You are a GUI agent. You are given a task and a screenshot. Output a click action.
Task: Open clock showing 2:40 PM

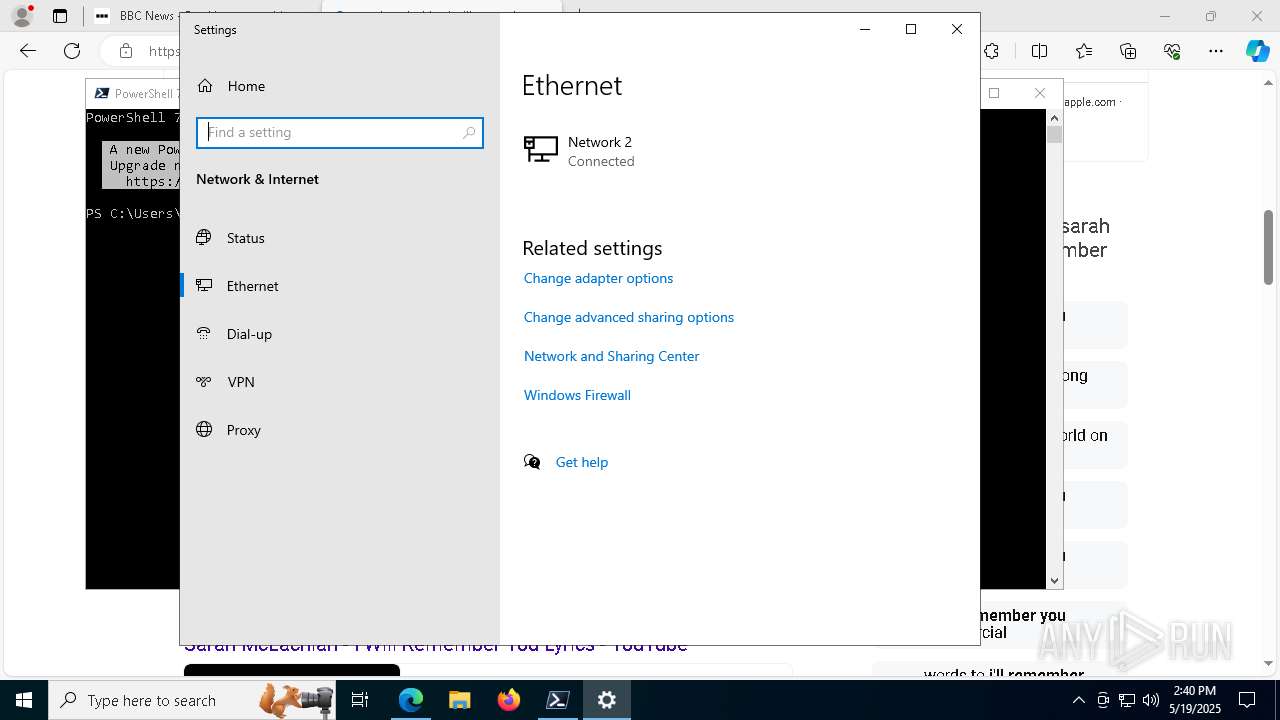click(x=1194, y=700)
